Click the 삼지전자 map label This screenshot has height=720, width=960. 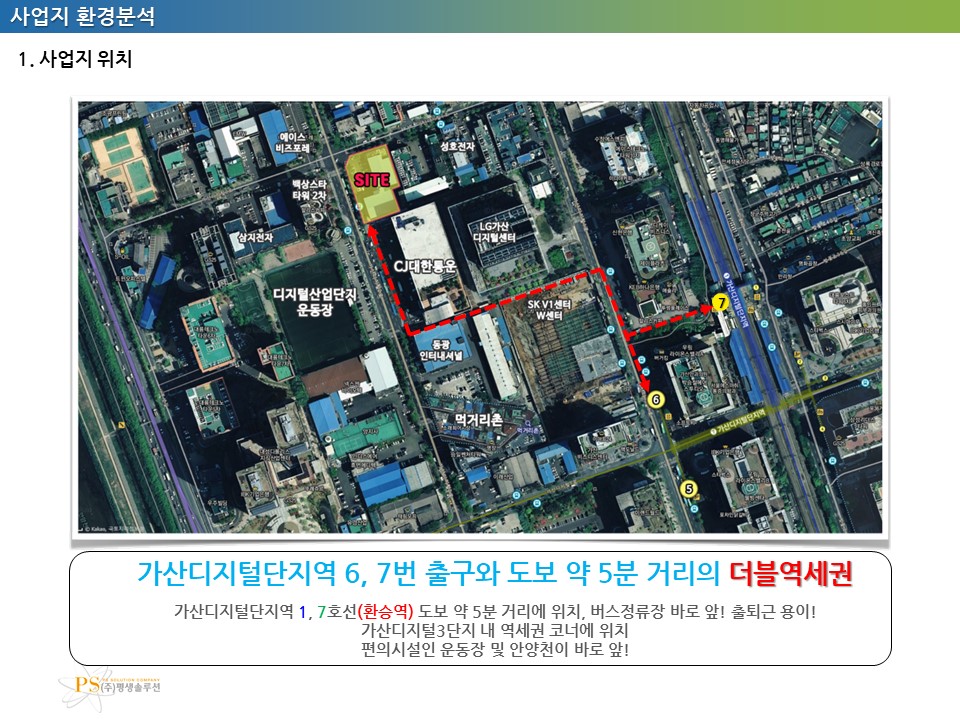(x=255, y=237)
